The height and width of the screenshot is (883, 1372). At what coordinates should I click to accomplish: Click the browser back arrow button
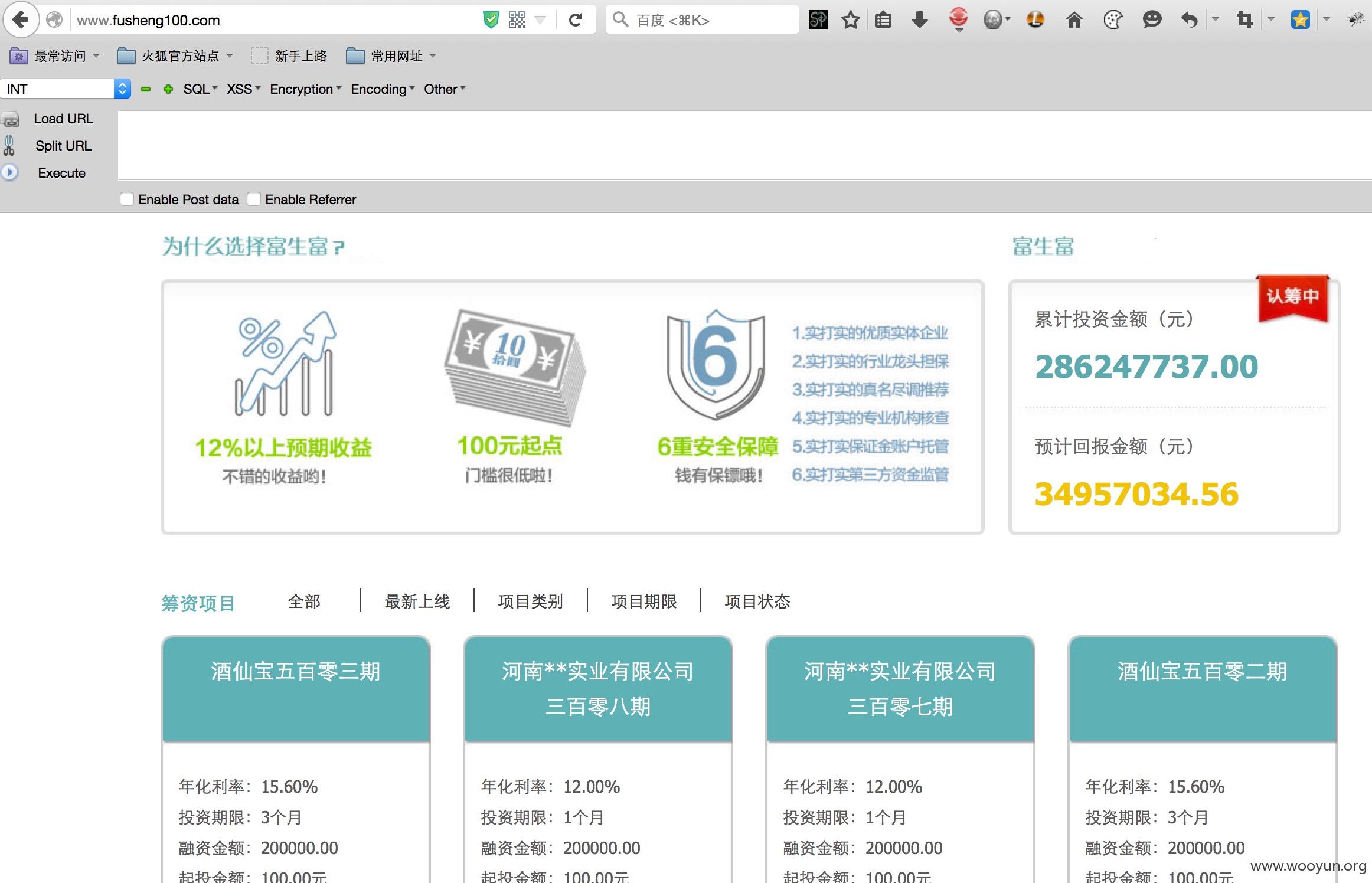pyautogui.click(x=21, y=20)
